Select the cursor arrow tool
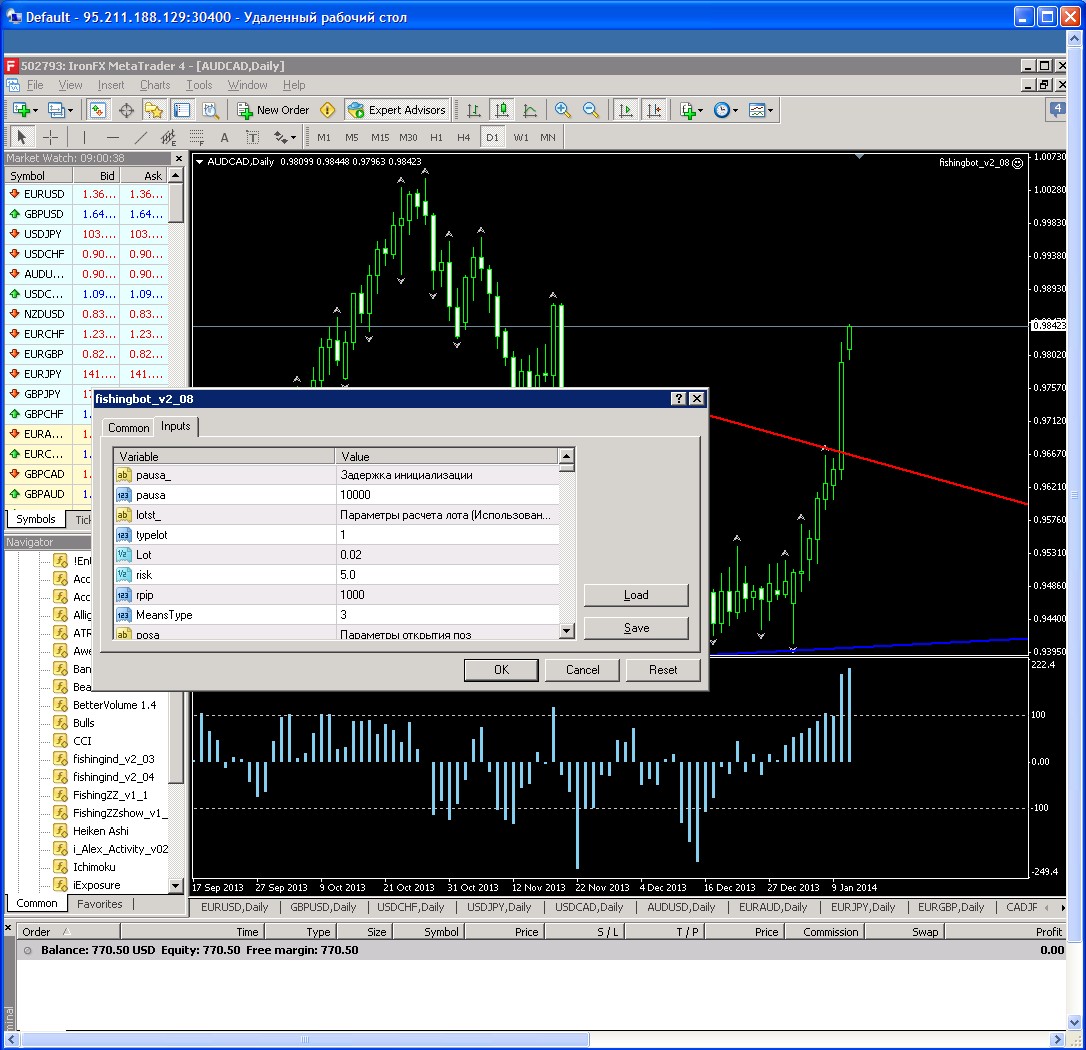 (21, 137)
